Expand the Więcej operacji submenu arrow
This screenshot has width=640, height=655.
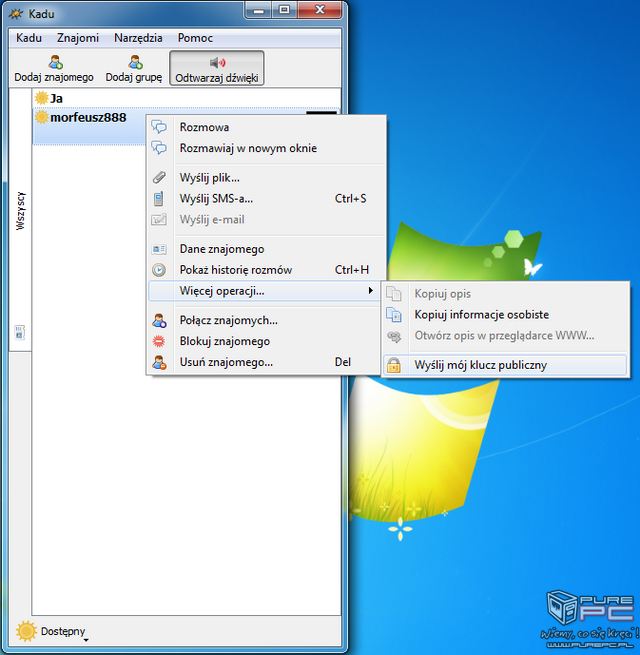coord(371,290)
